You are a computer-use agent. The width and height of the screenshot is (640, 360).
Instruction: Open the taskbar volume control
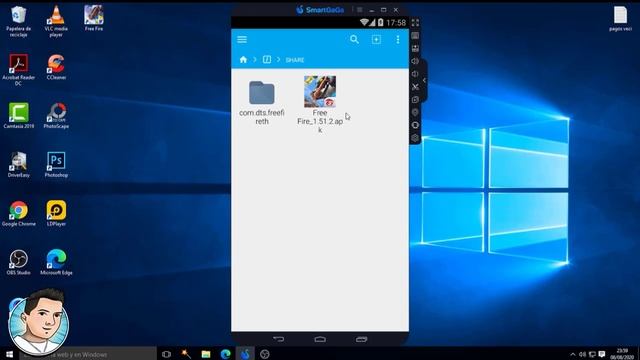pyautogui.click(x=582, y=354)
